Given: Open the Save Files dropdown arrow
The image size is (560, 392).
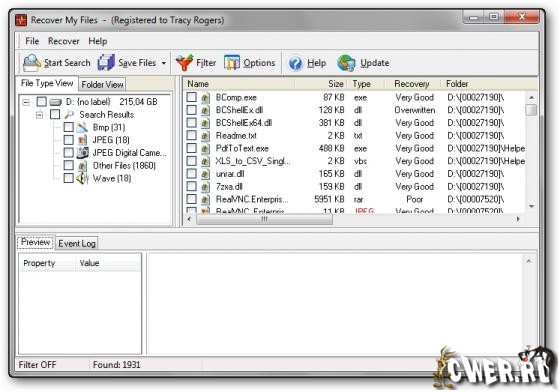Looking at the screenshot, I should click(164, 63).
